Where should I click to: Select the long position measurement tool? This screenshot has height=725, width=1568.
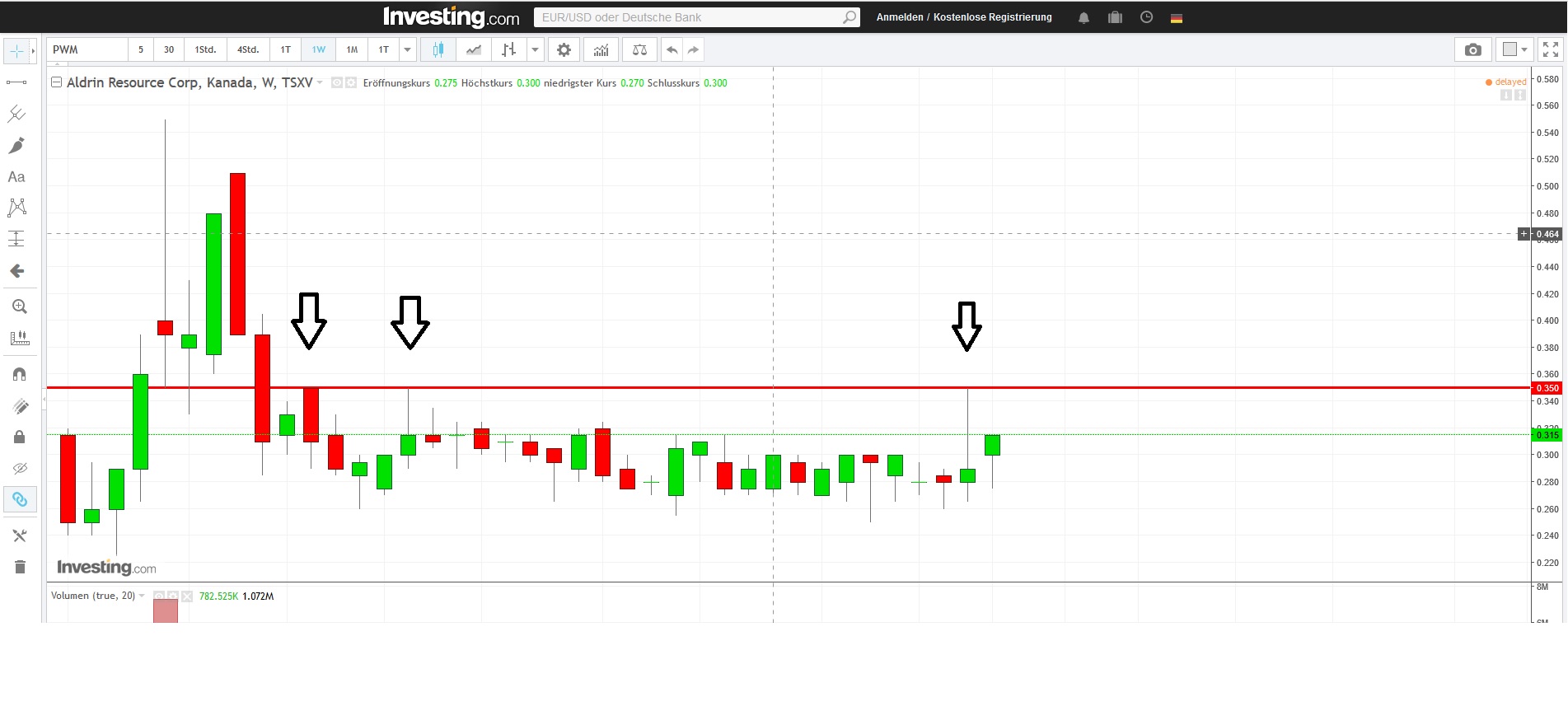[16, 239]
